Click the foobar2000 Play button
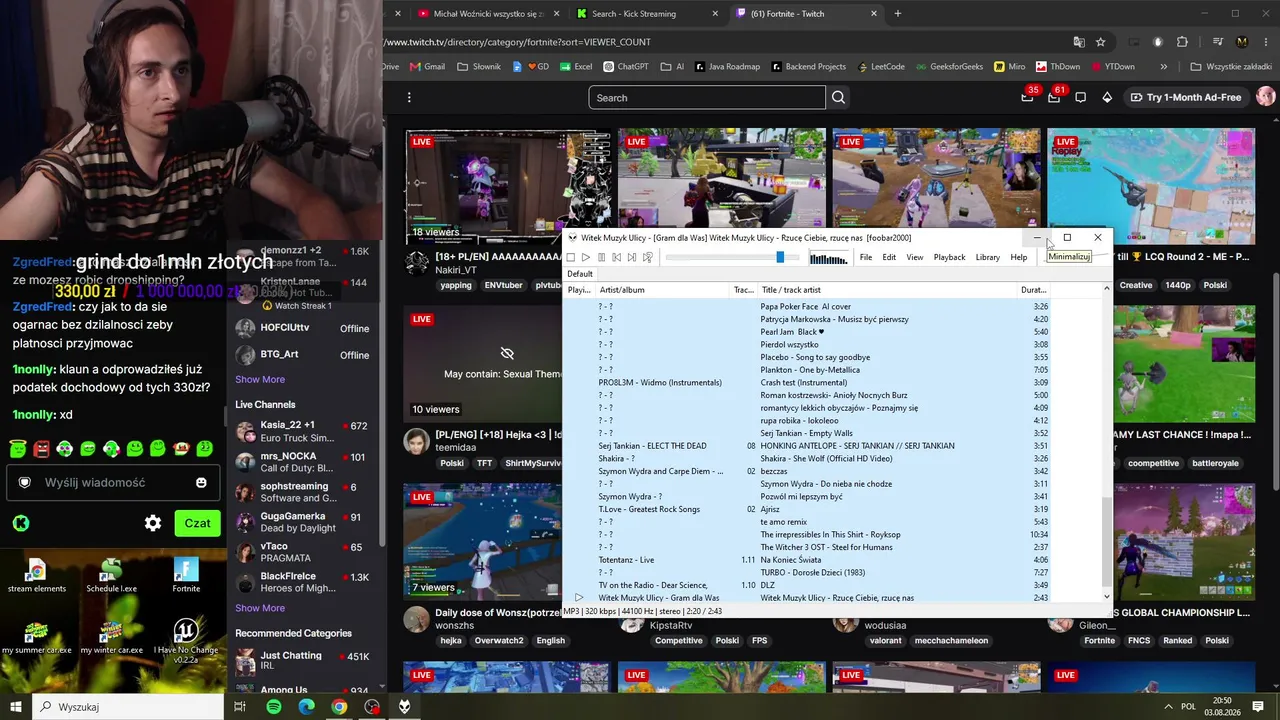This screenshot has height=720, width=1280. click(586, 258)
